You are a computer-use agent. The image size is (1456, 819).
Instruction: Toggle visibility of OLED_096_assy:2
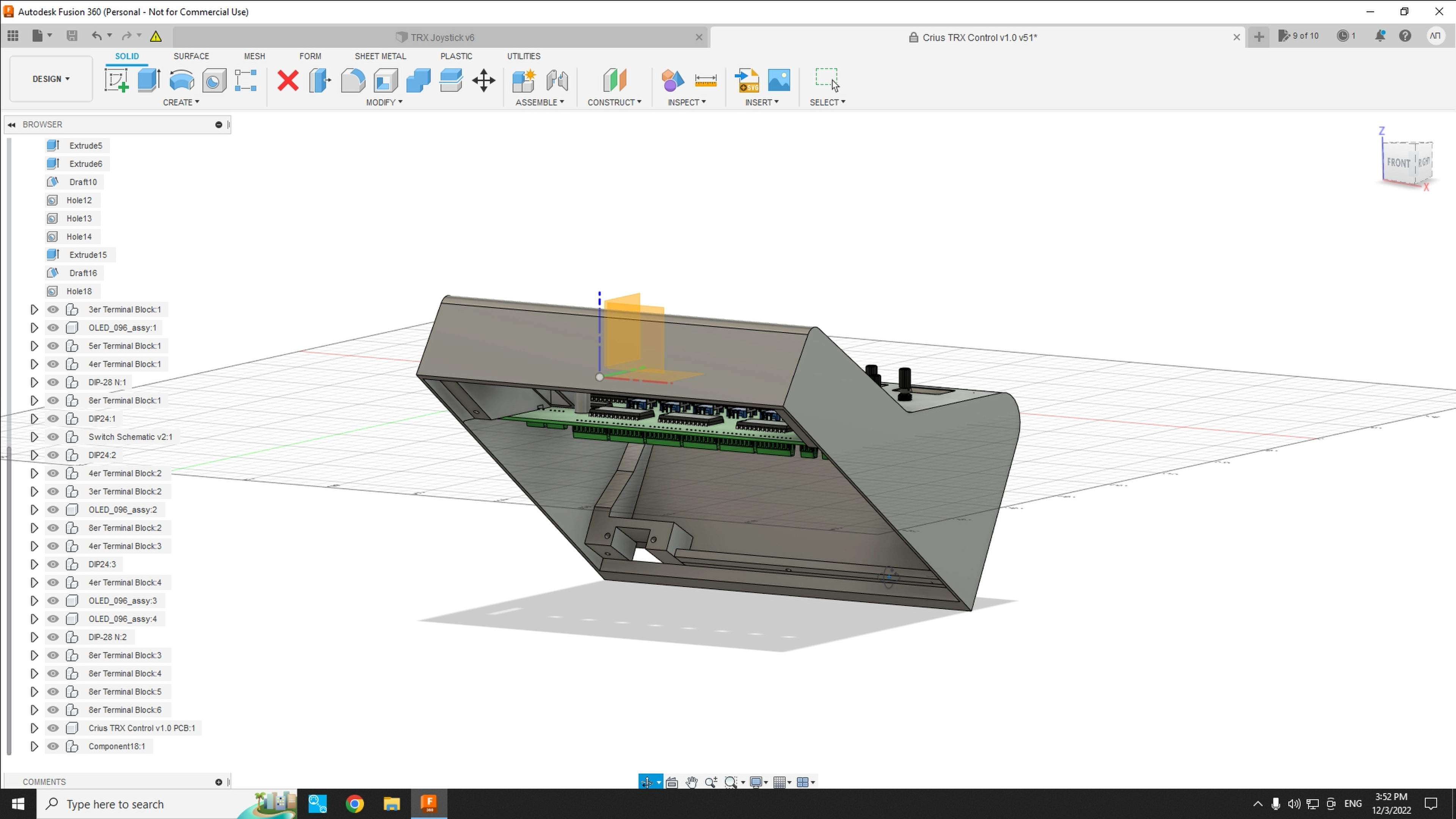(53, 509)
